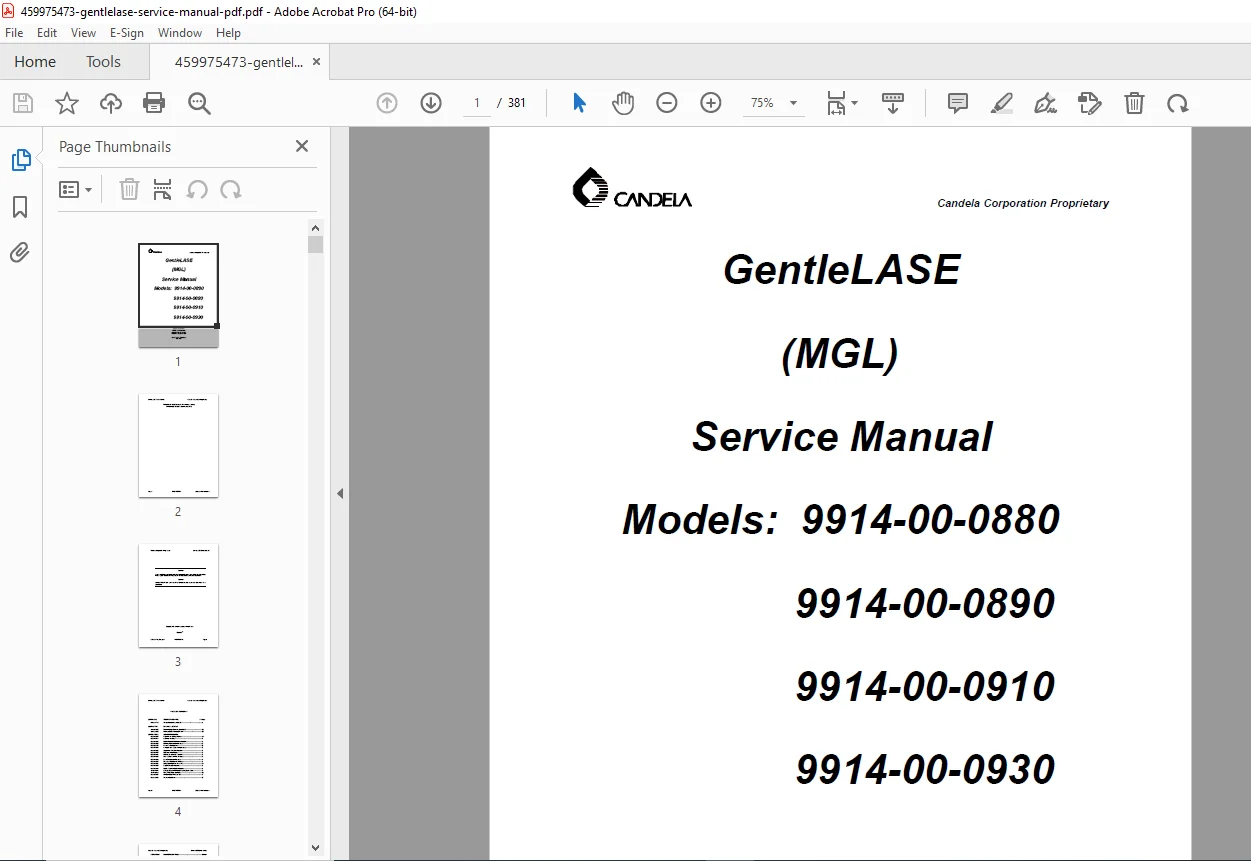The height and width of the screenshot is (861, 1251).
Task: Open the Sign document pen tool
Action: 1046,103
